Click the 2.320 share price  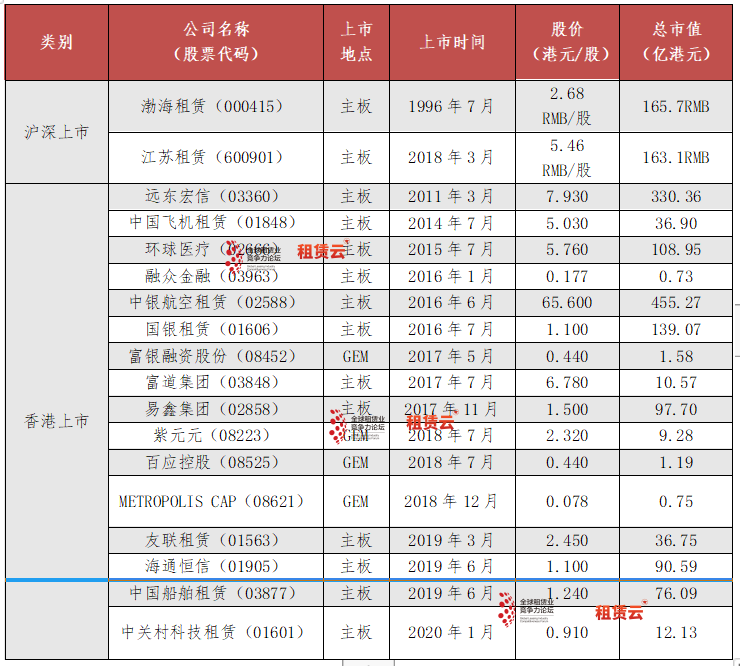[x=567, y=436]
